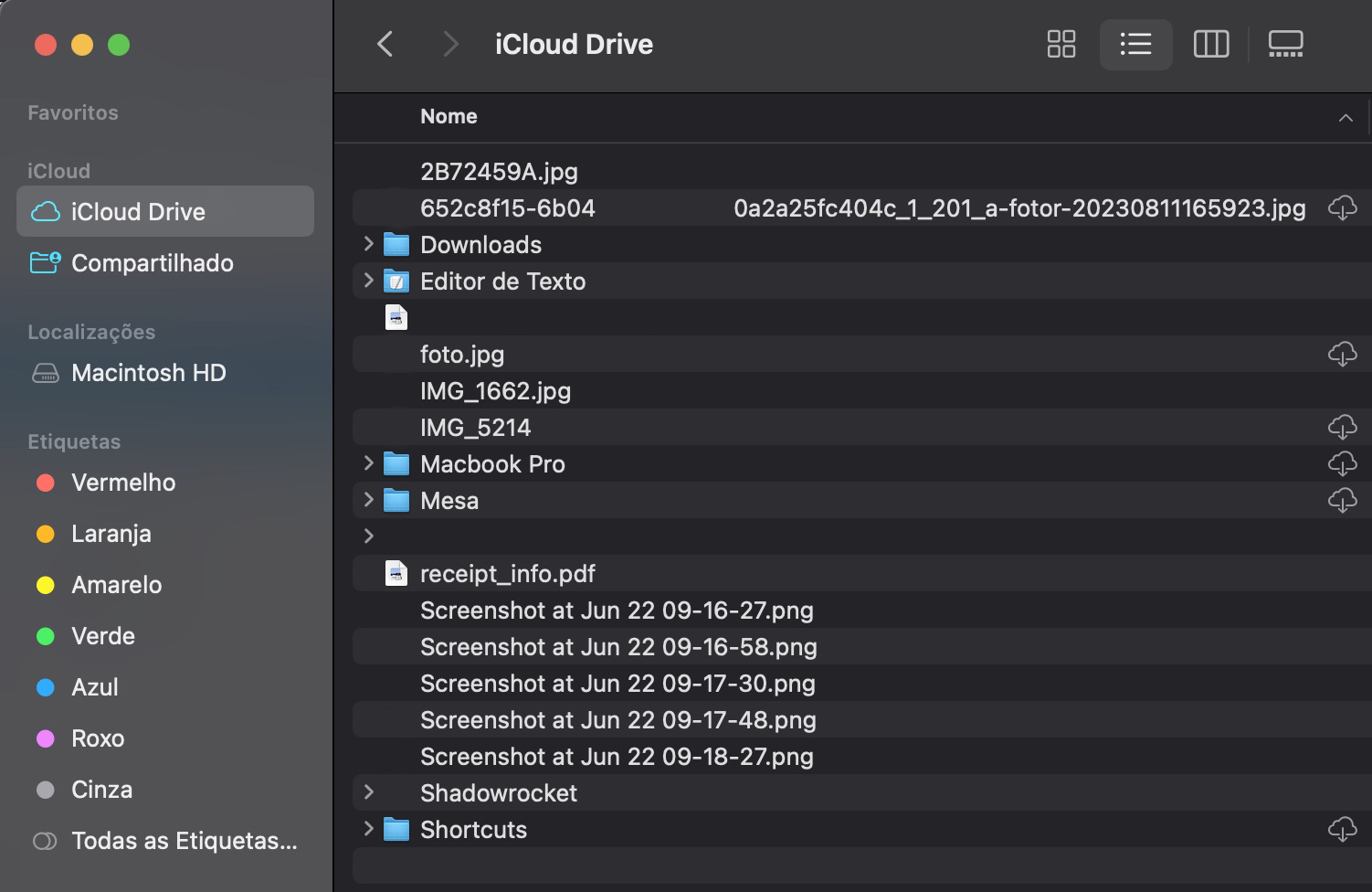The image size is (1372, 892).
Task: Download the Macbook Pro folder from iCloud
Action: (x=1342, y=464)
